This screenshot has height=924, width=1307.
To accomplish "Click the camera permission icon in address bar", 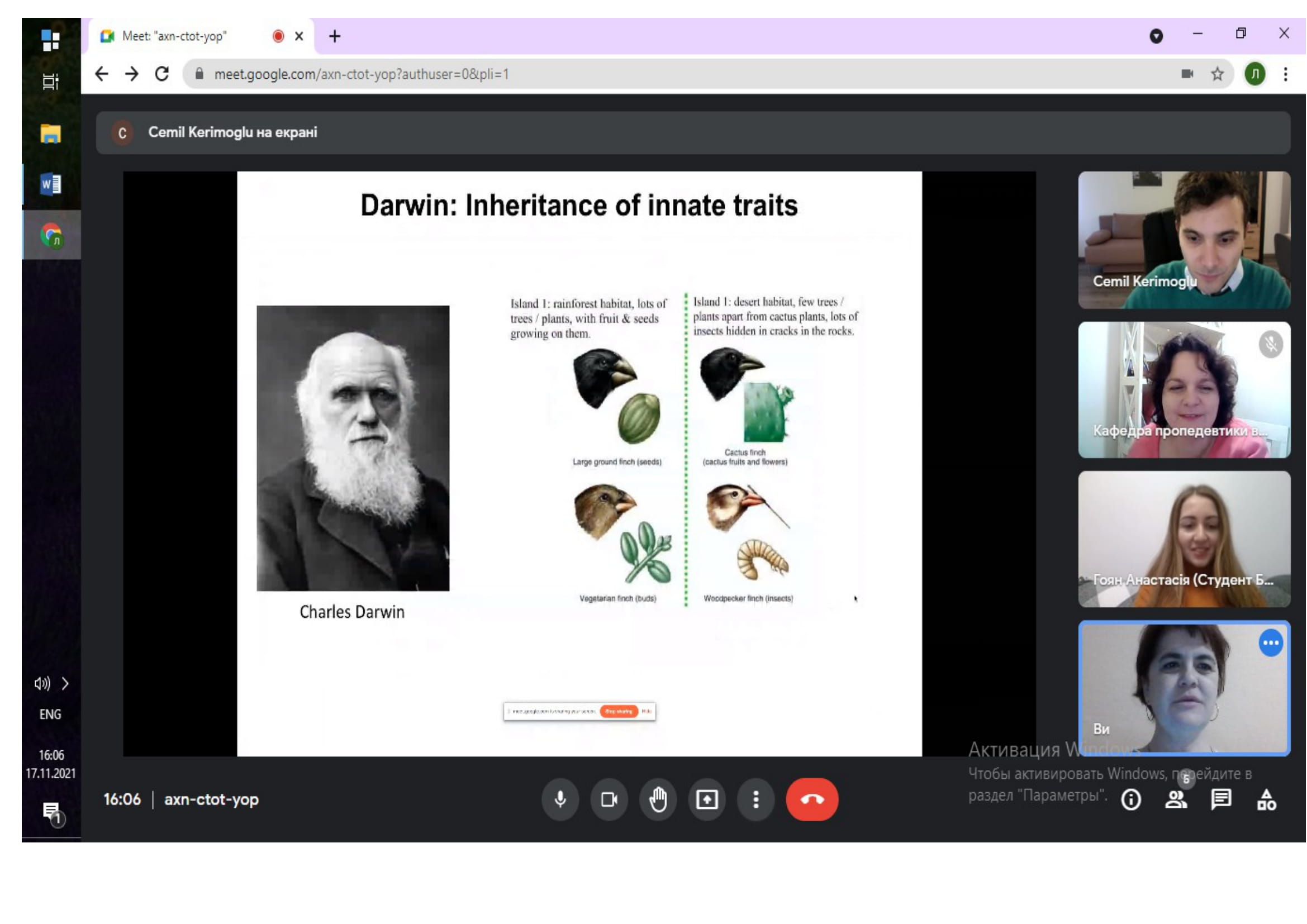I will 1187,74.
